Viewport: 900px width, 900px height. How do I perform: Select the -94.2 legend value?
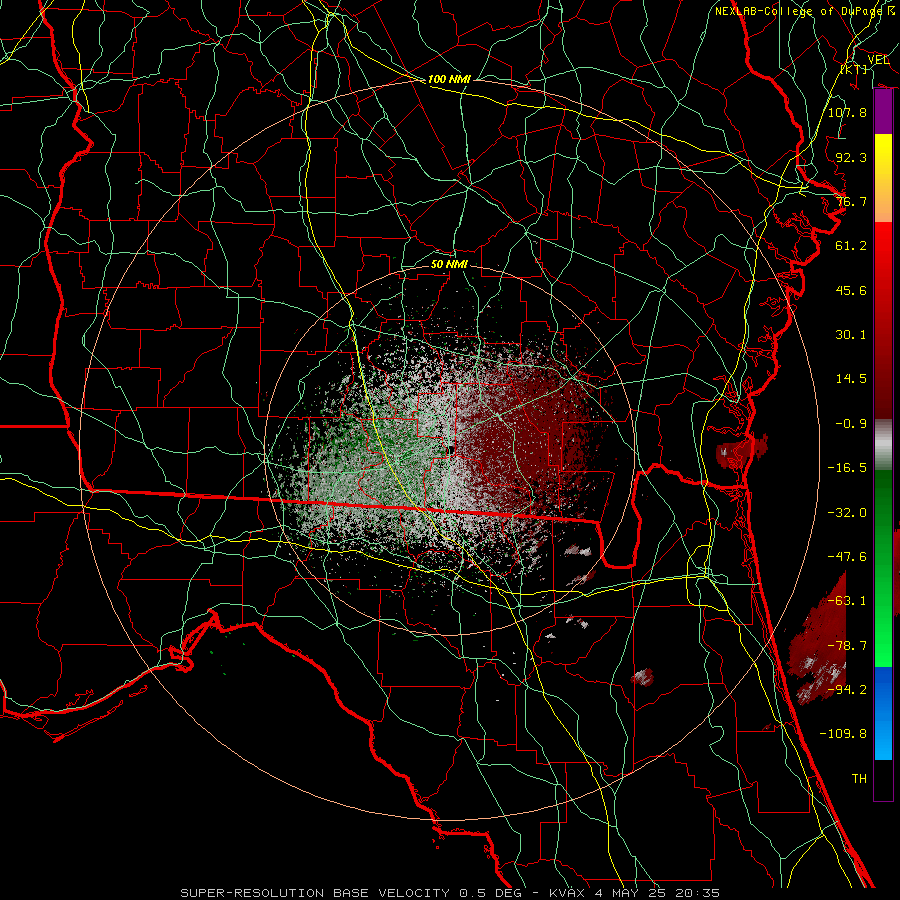pyautogui.click(x=847, y=690)
